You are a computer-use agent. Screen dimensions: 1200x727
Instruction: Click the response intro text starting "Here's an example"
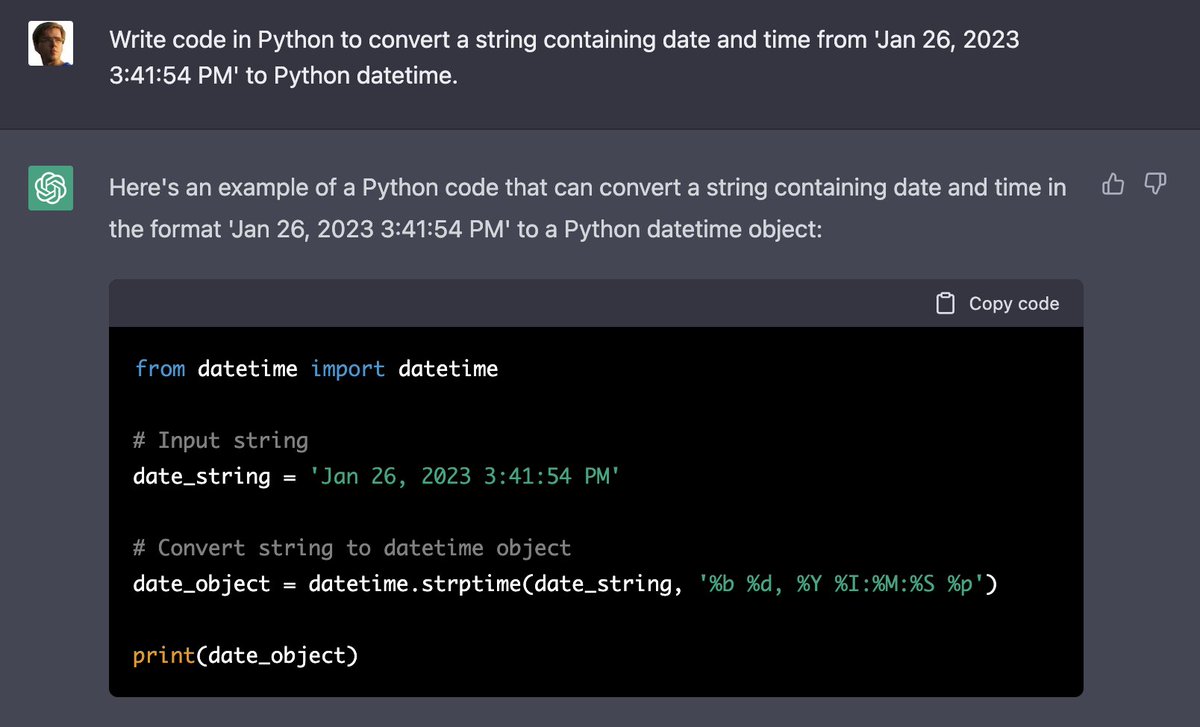588,208
